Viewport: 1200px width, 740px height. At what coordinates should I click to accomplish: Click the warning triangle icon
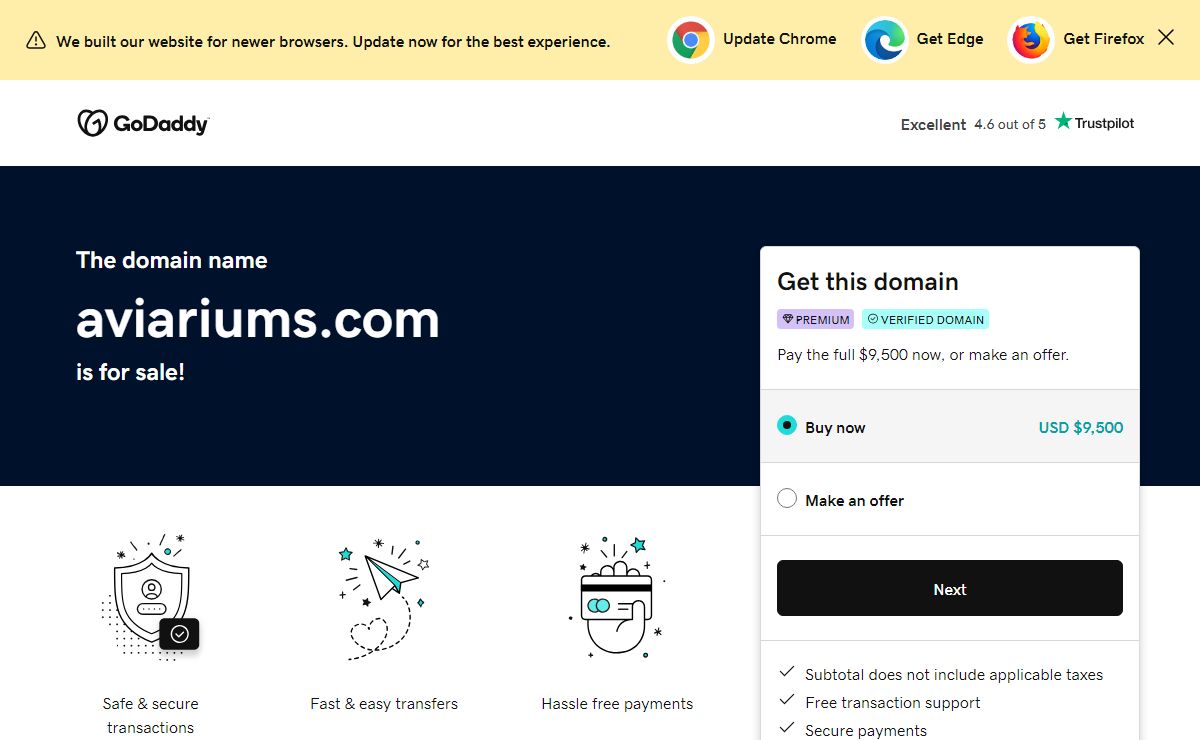36,41
